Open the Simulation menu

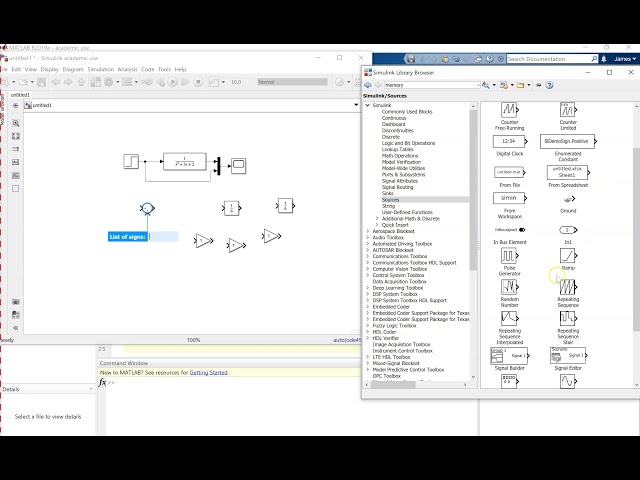coord(100,69)
